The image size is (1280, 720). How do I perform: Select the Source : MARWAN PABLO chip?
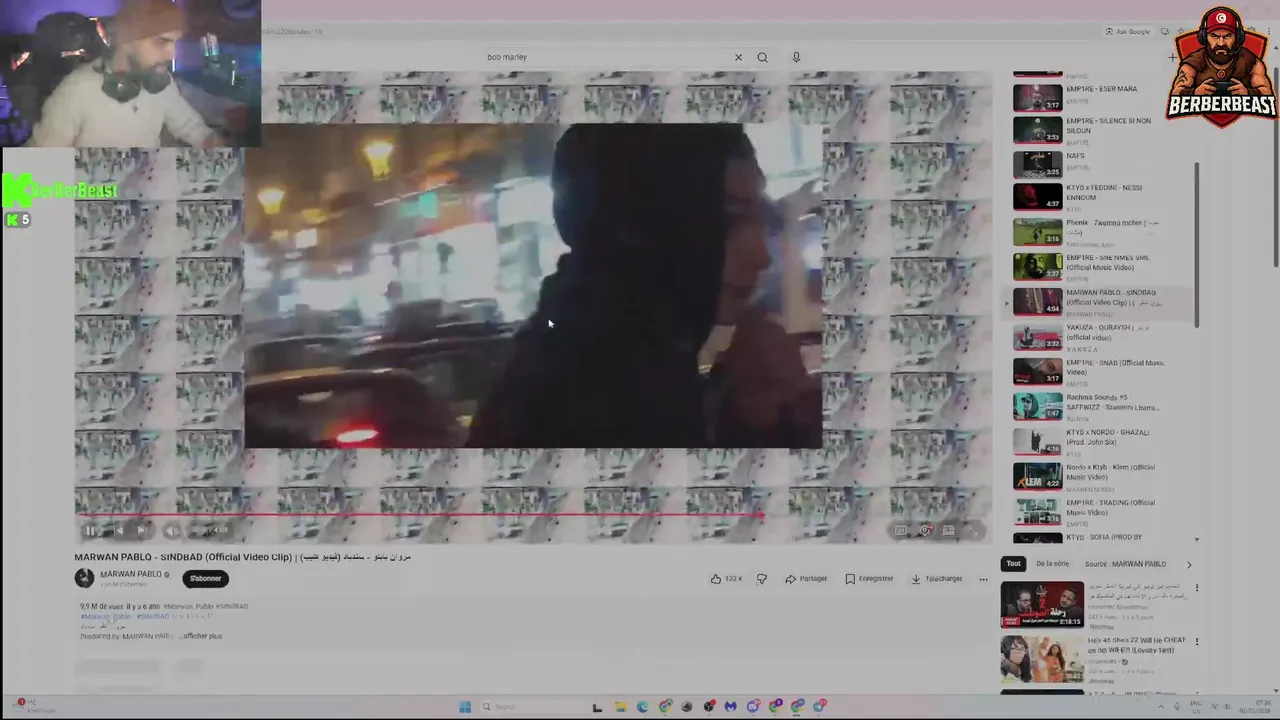click(1125, 564)
